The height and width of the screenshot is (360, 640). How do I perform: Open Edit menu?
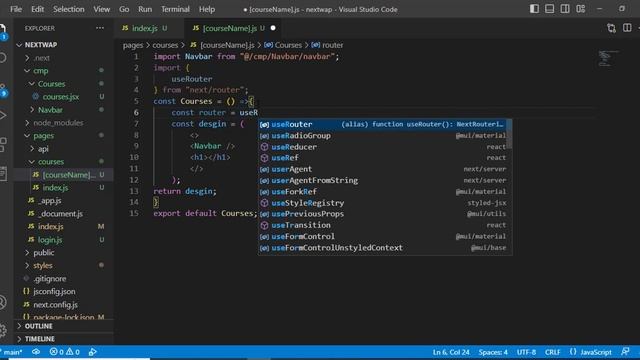coord(38,9)
